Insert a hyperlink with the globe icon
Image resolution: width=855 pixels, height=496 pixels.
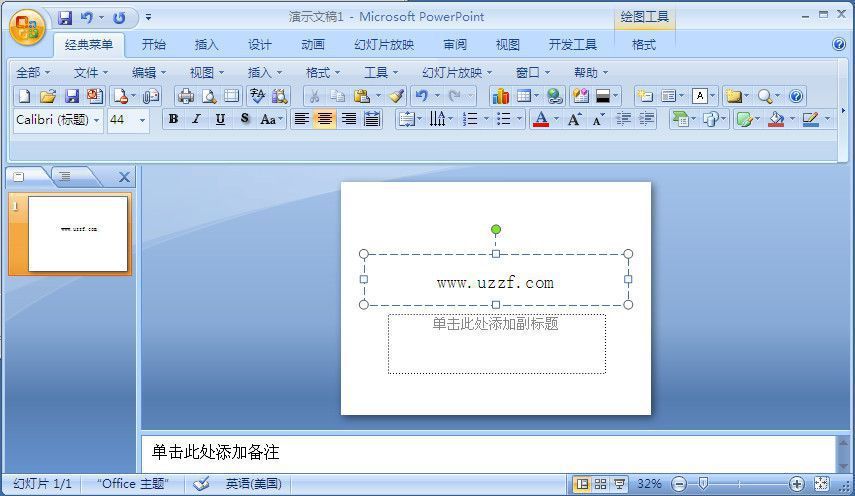tap(555, 96)
